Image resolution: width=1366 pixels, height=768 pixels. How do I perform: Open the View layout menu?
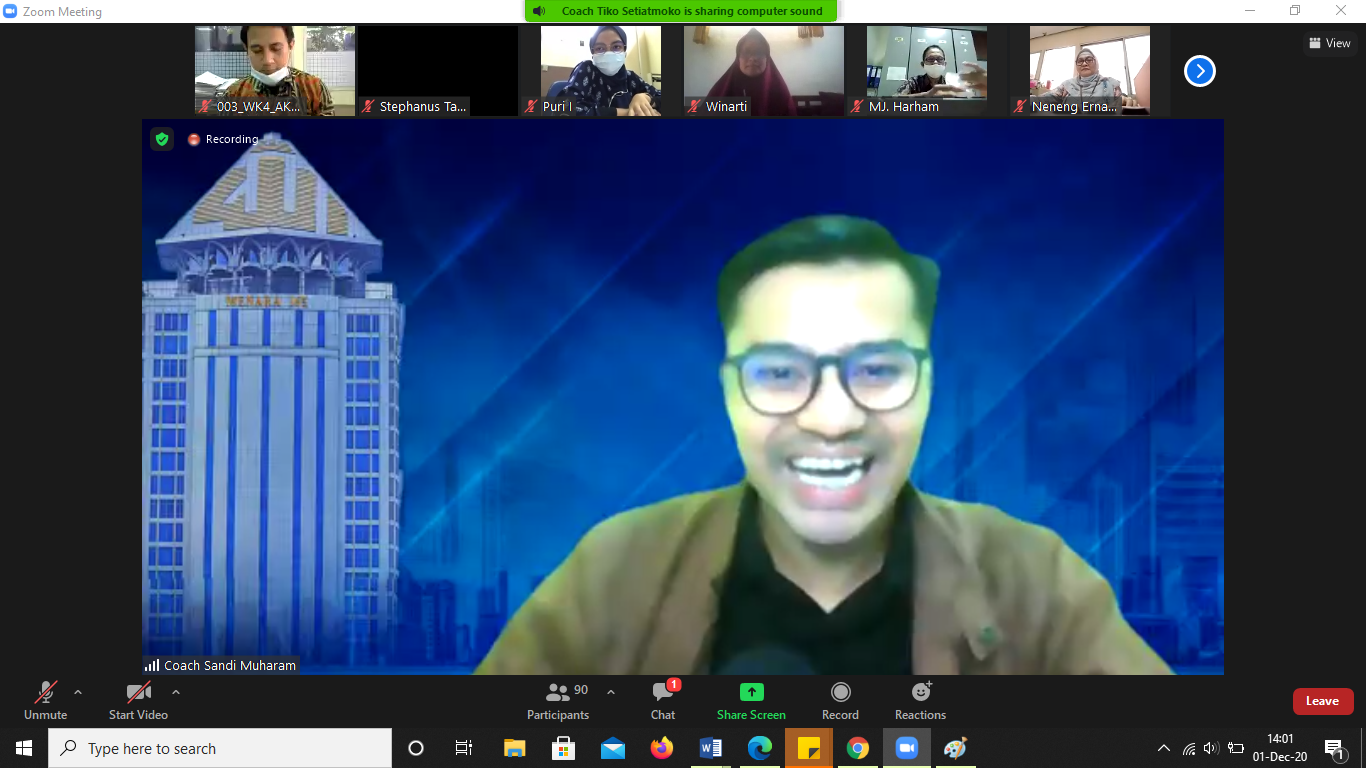click(x=1330, y=43)
